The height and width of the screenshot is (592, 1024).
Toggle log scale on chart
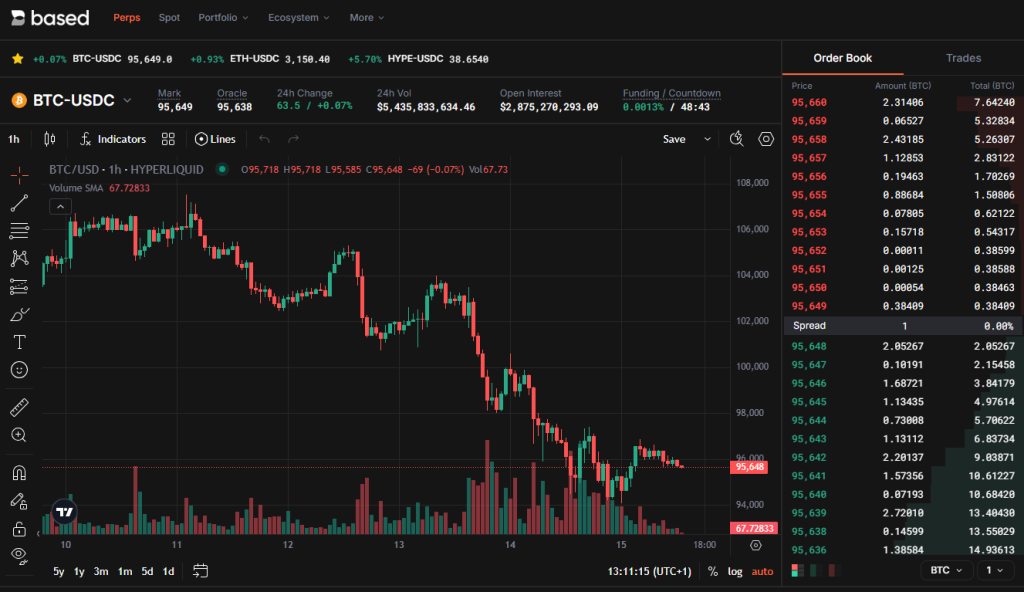tap(735, 571)
